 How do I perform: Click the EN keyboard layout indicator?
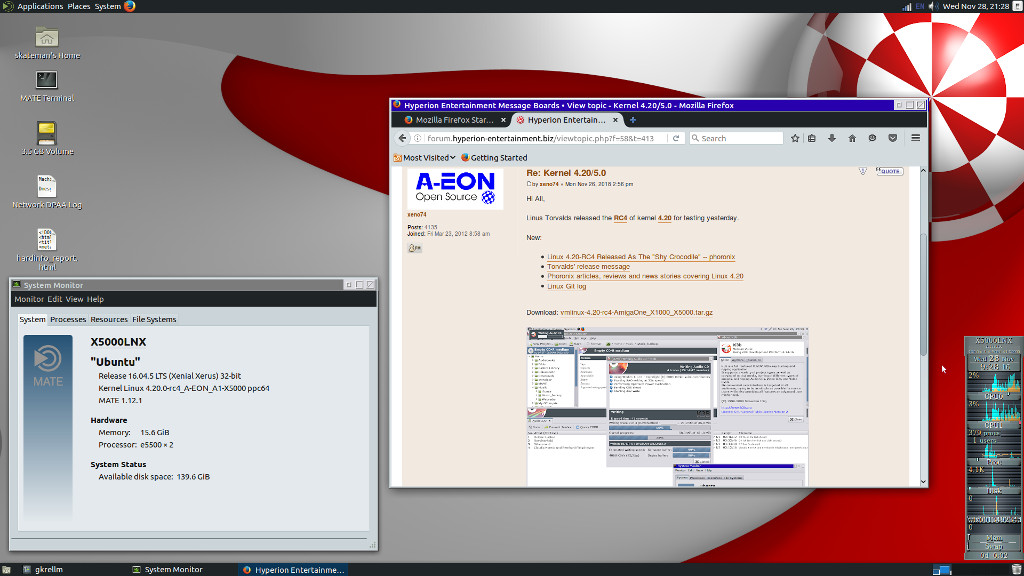920,7
